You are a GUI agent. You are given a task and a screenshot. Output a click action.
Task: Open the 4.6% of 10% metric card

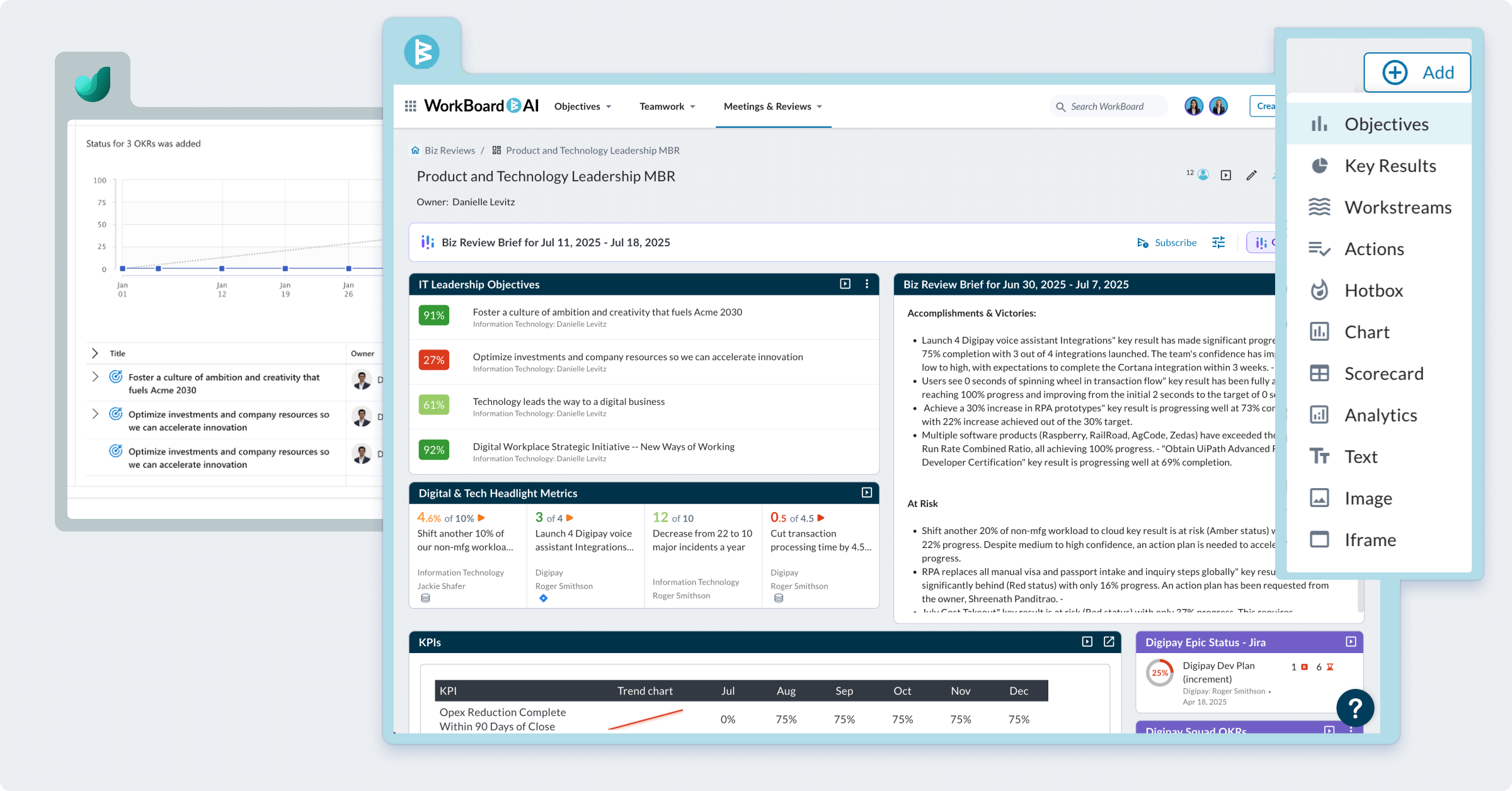[467, 555]
